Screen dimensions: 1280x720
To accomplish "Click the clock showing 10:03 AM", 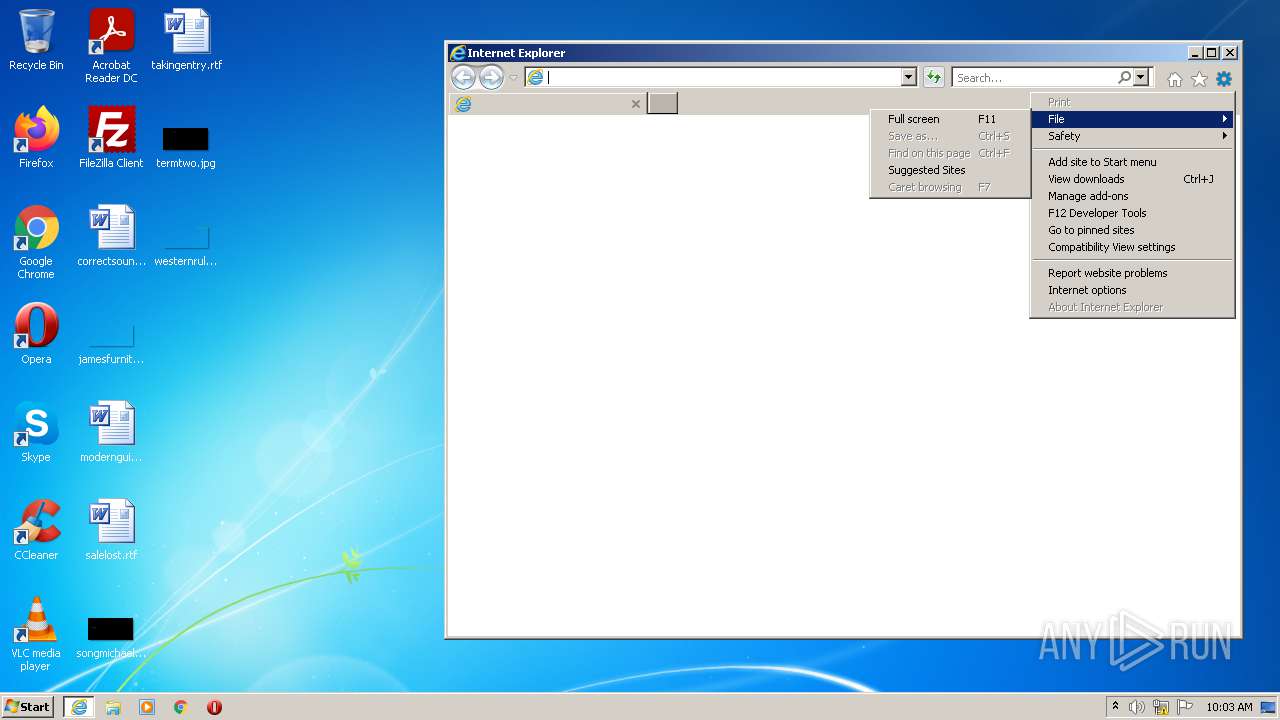I will [x=1228, y=707].
